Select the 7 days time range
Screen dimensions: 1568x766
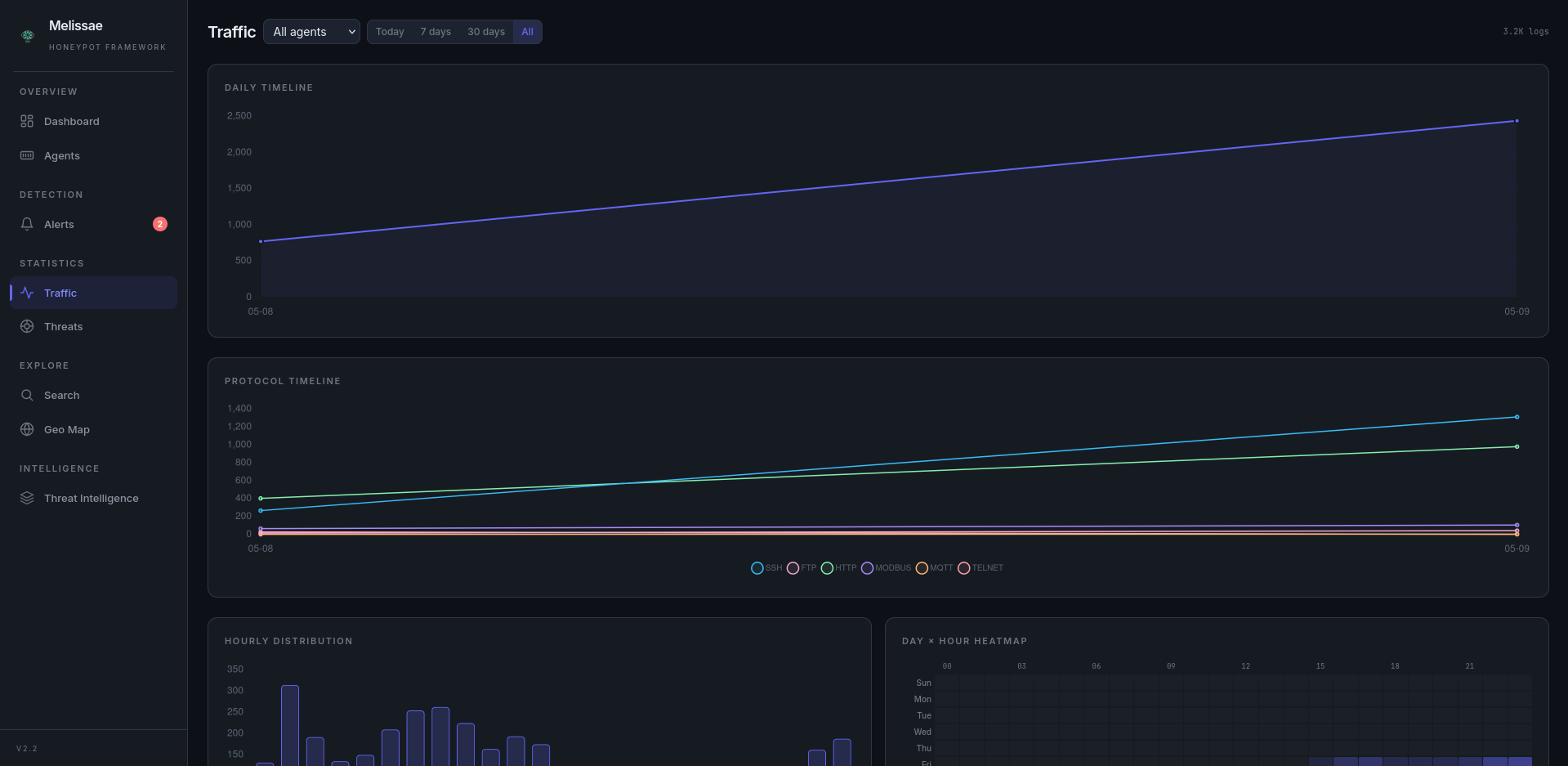436,32
